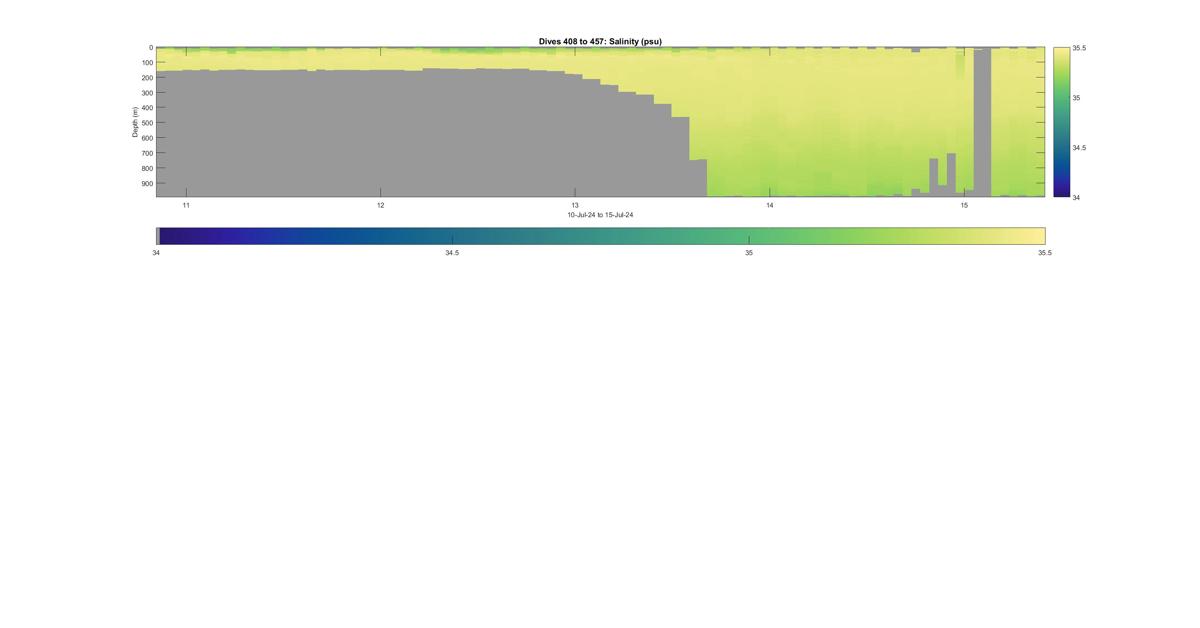Click the 'Depth (m)' y-axis label
1200x628 pixels.
pyautogui.click(x=134, y=122)
